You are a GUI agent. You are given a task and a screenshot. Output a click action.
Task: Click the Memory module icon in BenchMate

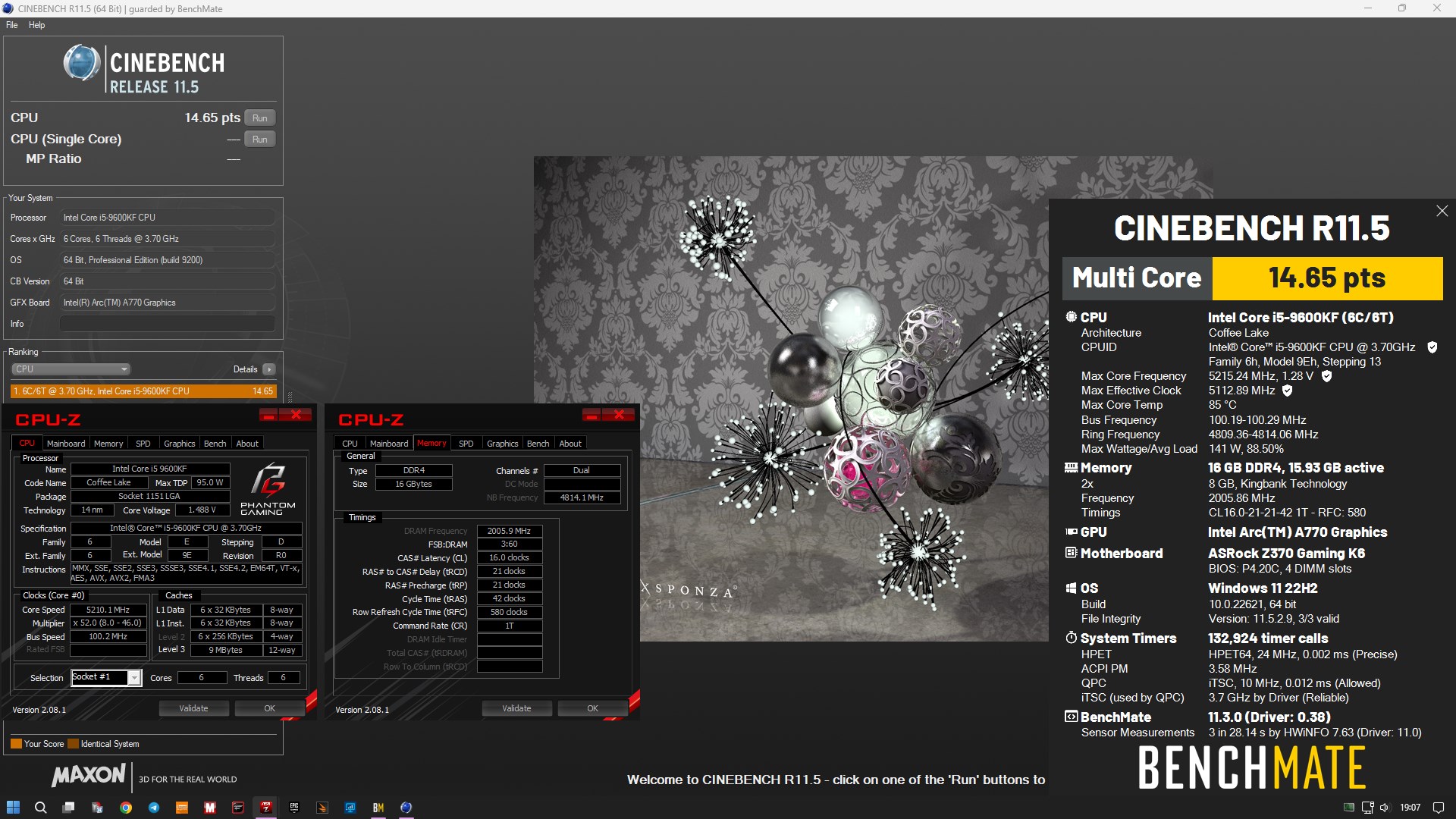tap(1071, 468)
